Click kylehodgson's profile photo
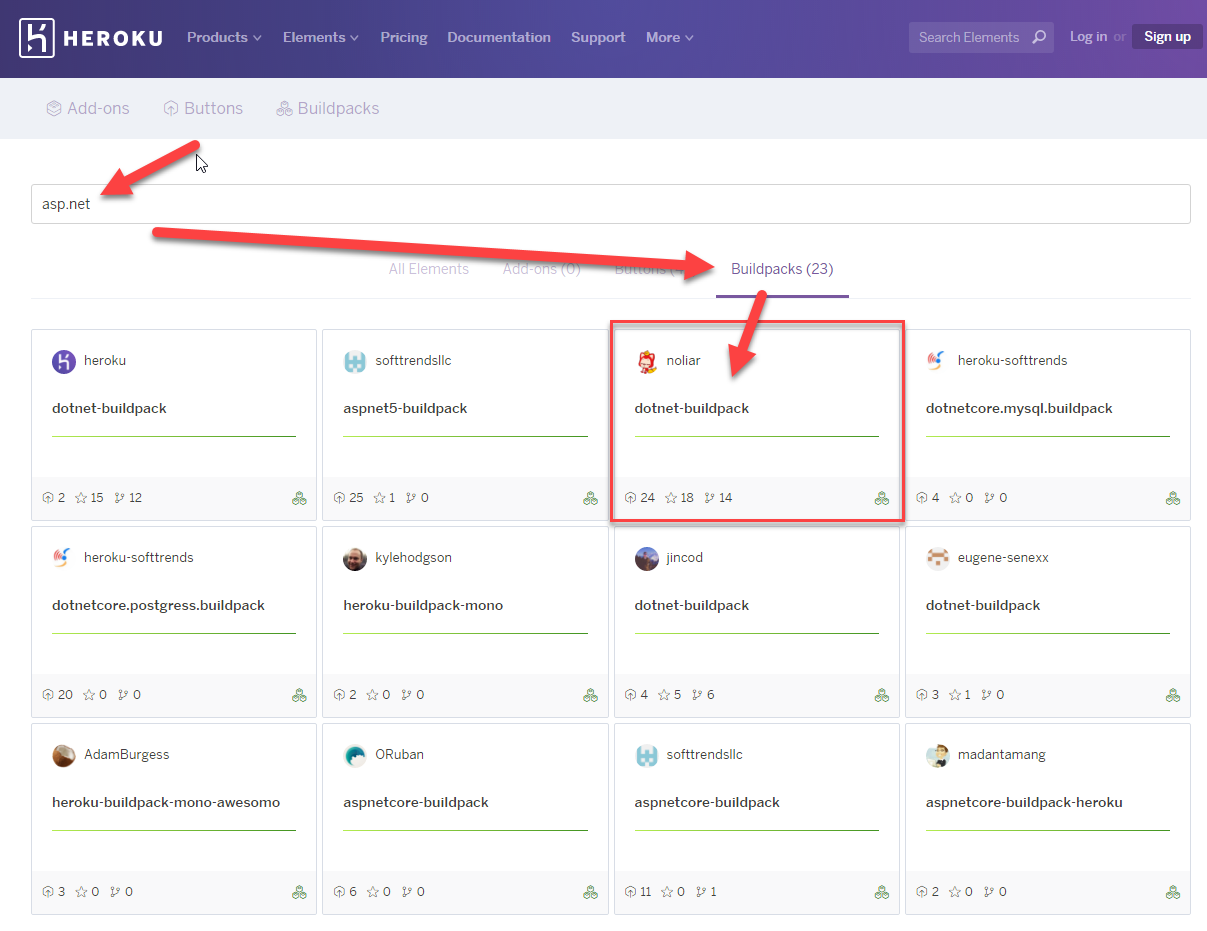Viewport: 1207px width, 931px height. click(x=355, y=558)
